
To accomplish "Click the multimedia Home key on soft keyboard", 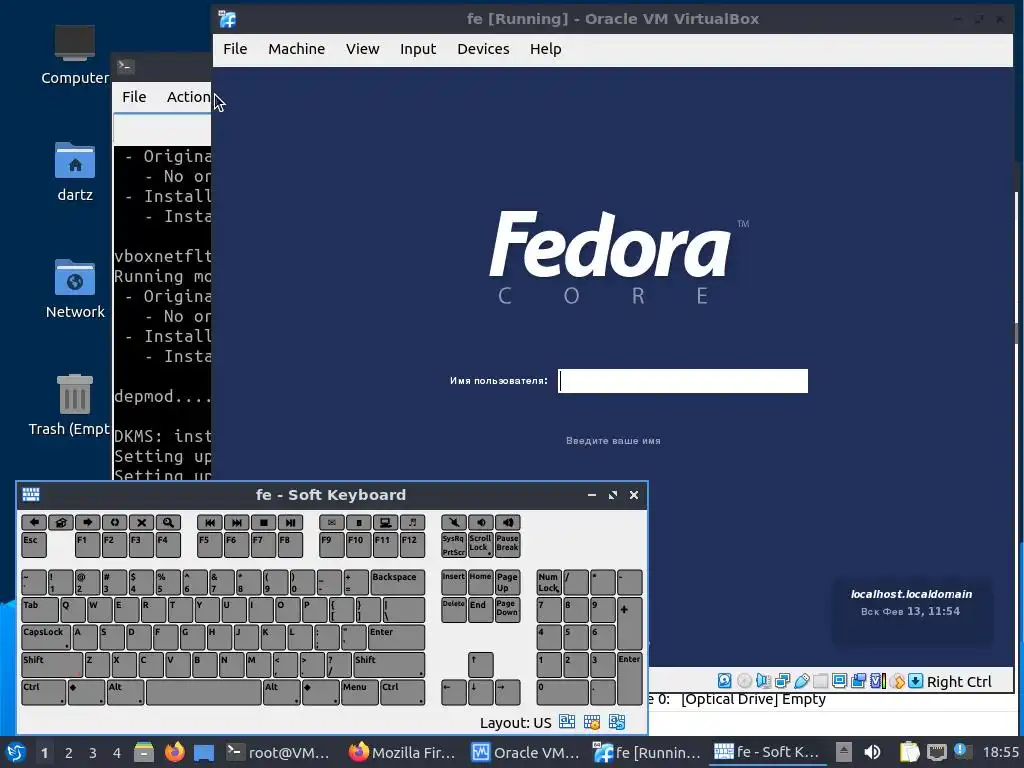I will (x=61, y=522).
